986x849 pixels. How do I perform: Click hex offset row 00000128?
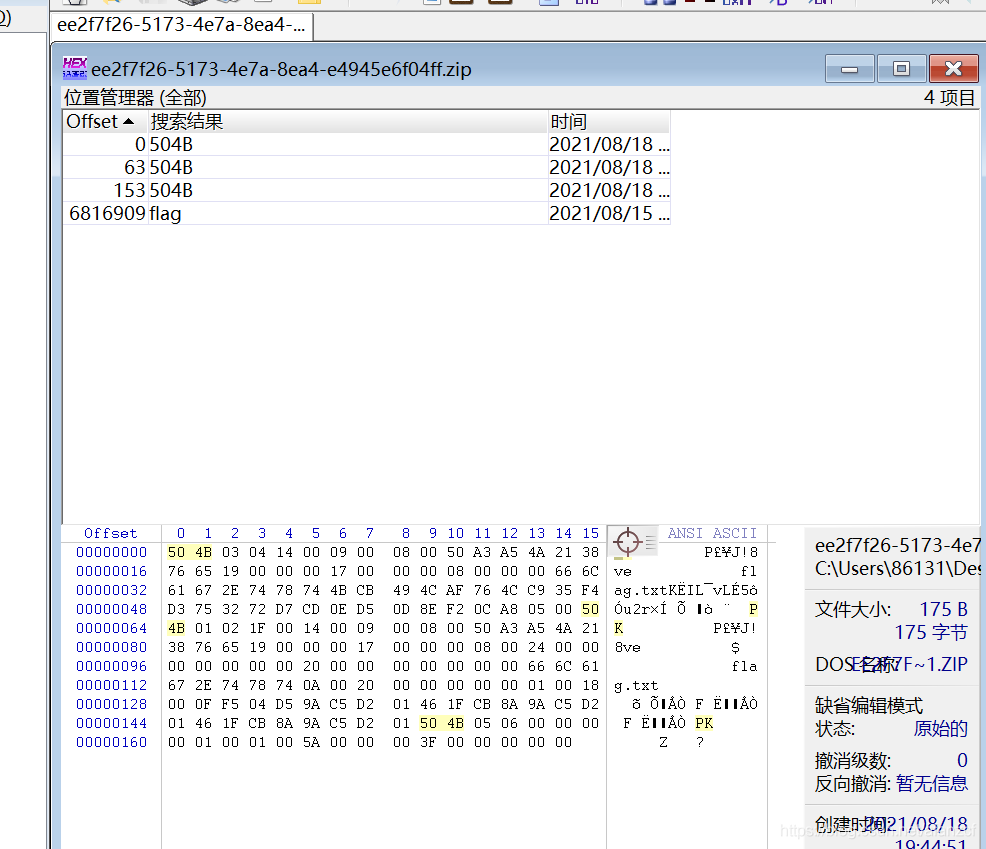point(111,704)
